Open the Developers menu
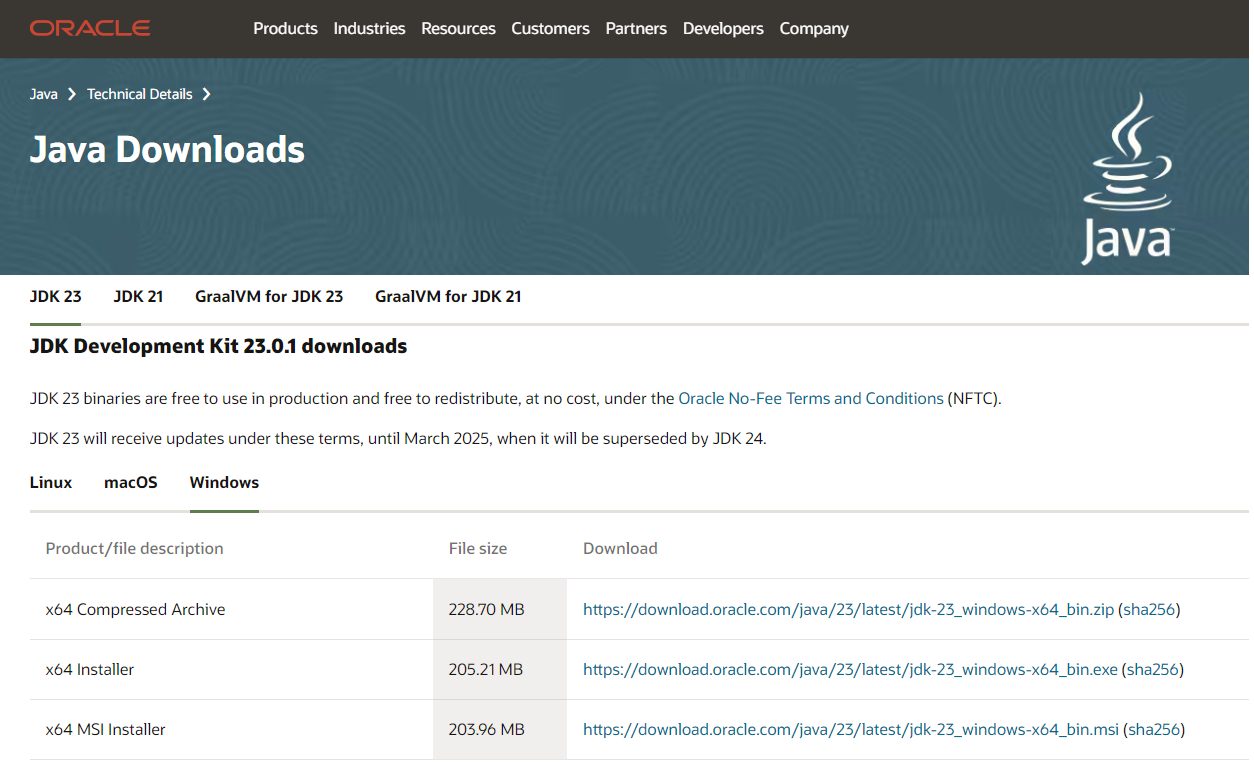The height and width of the screenshot is (777, 1254). [723, 28]
